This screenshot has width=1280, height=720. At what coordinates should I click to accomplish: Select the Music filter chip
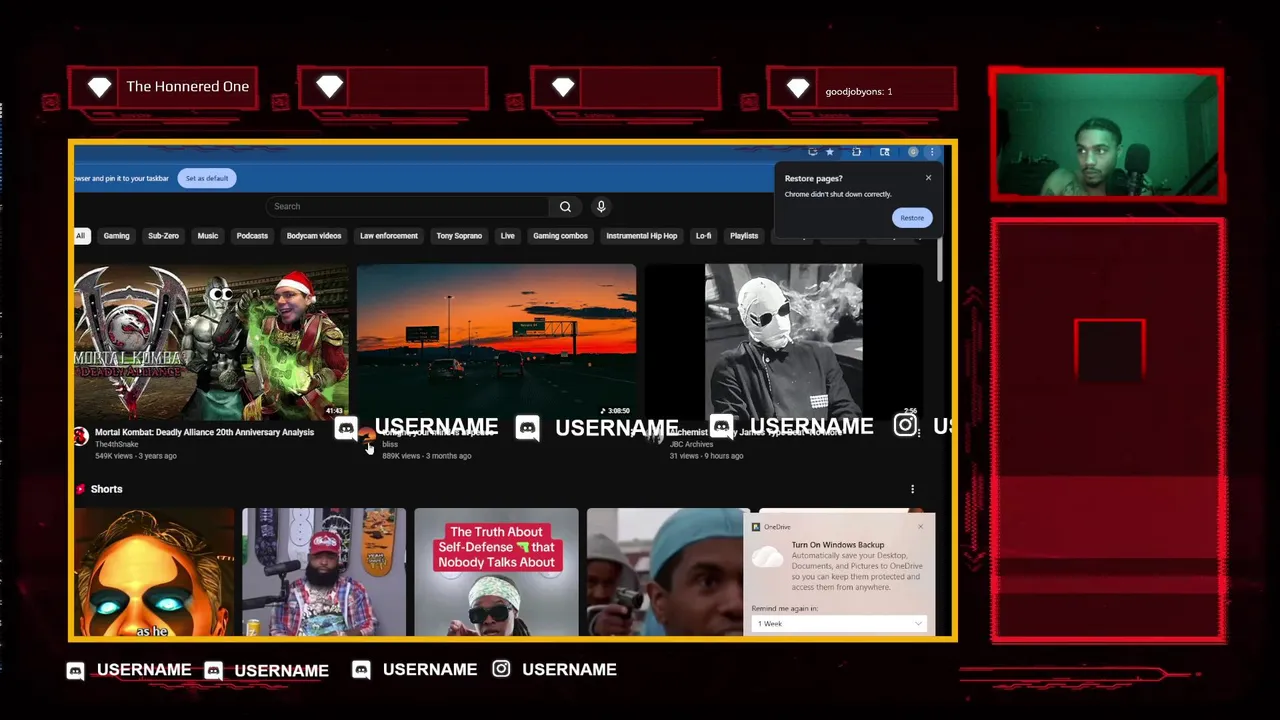[x=208, y=236]
